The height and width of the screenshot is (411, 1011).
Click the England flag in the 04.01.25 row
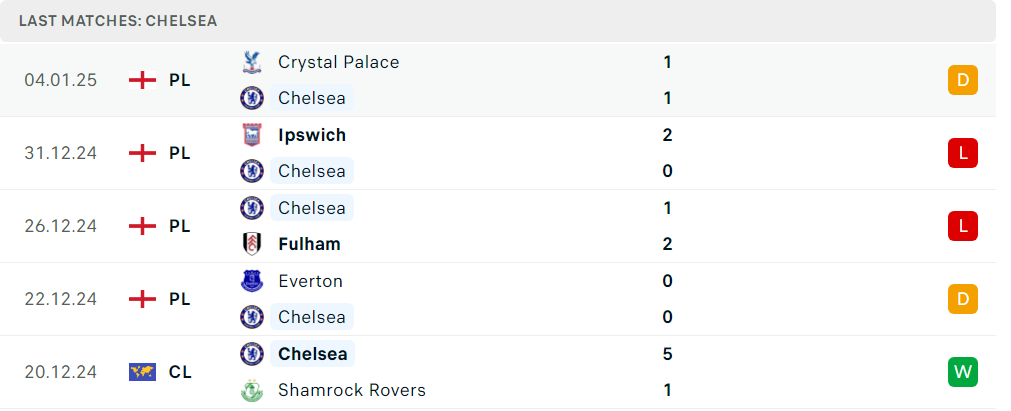point(142,80)
